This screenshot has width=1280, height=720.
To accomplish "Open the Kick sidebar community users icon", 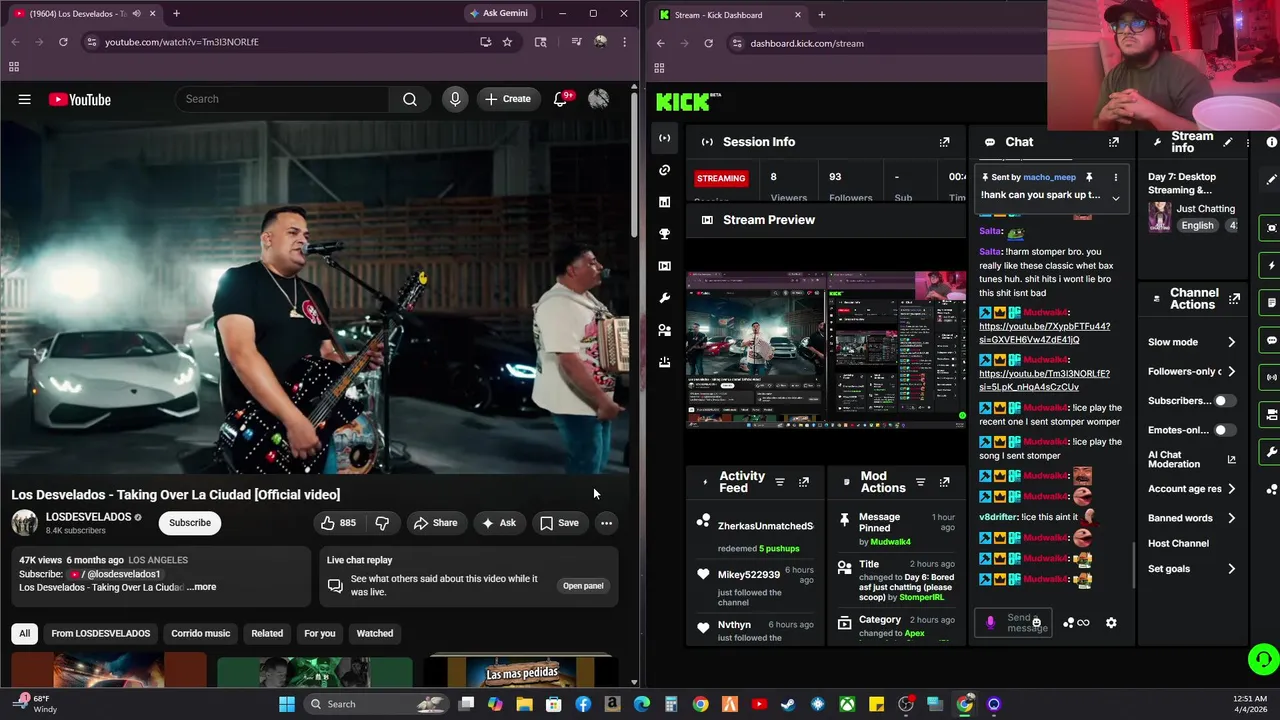I will 664,330.
